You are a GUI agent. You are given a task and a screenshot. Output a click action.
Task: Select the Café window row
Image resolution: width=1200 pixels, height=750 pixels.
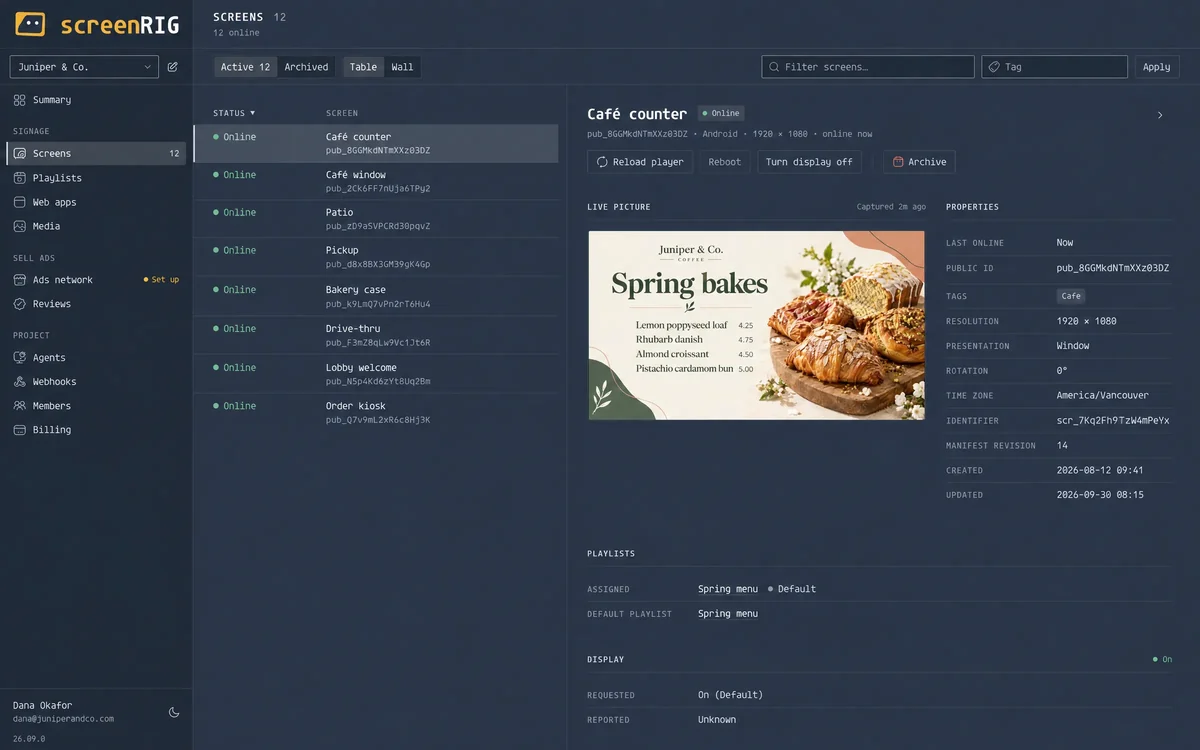point(376,181)
